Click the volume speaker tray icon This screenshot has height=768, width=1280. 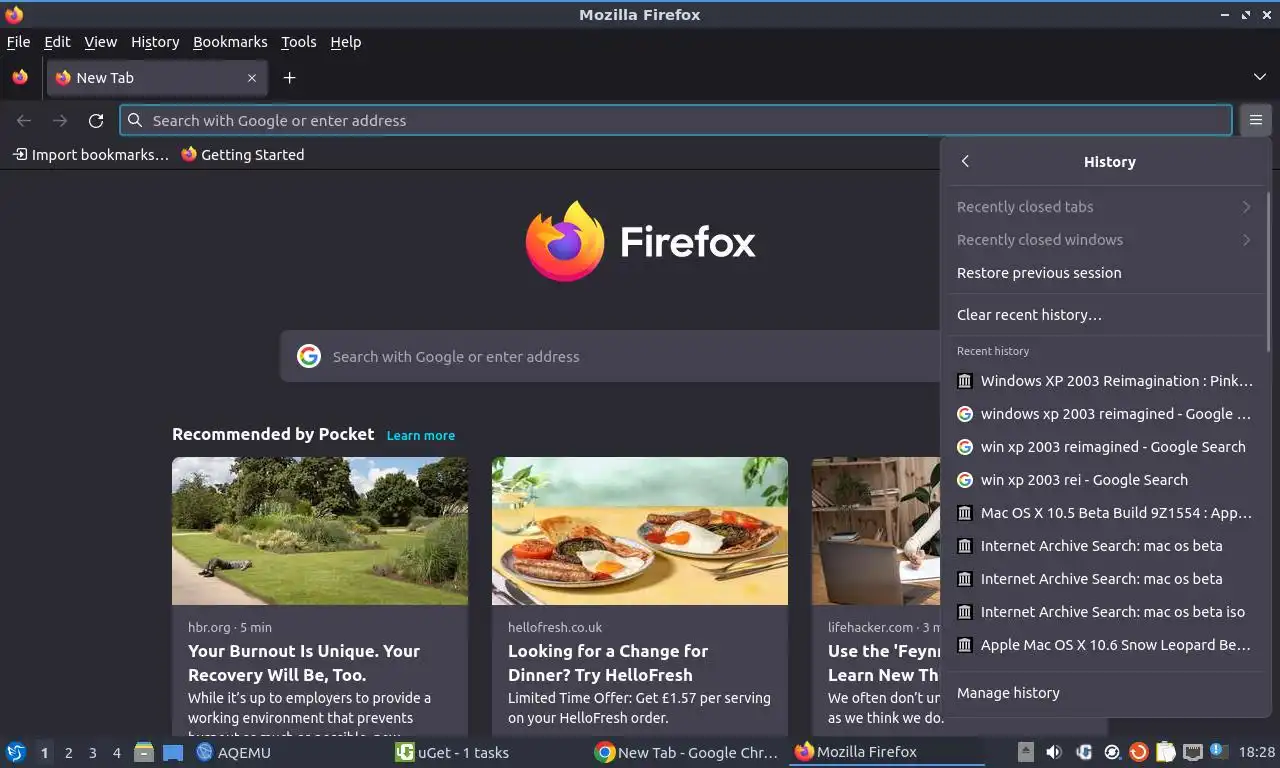1053,752
